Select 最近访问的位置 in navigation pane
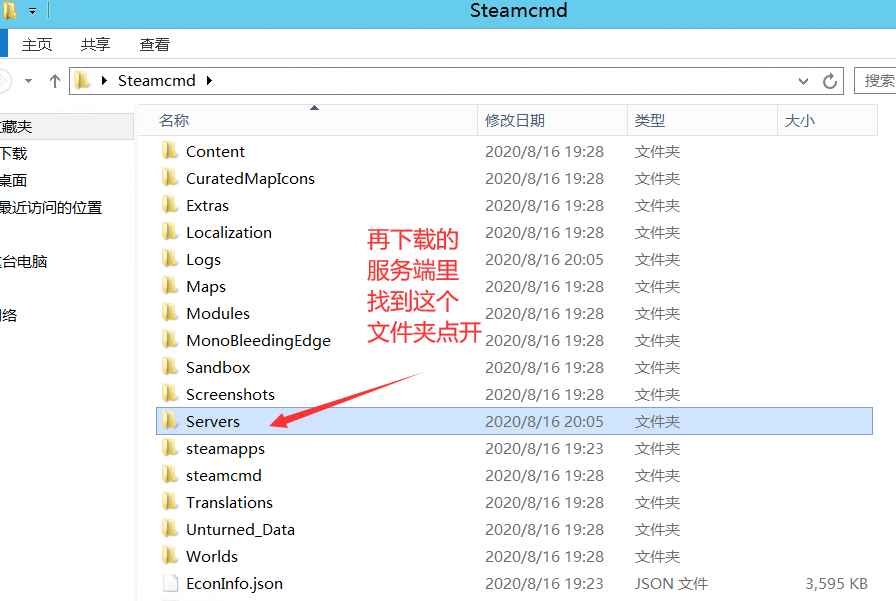This screenshot has width=896, height=601. click(x=51, y=207)
